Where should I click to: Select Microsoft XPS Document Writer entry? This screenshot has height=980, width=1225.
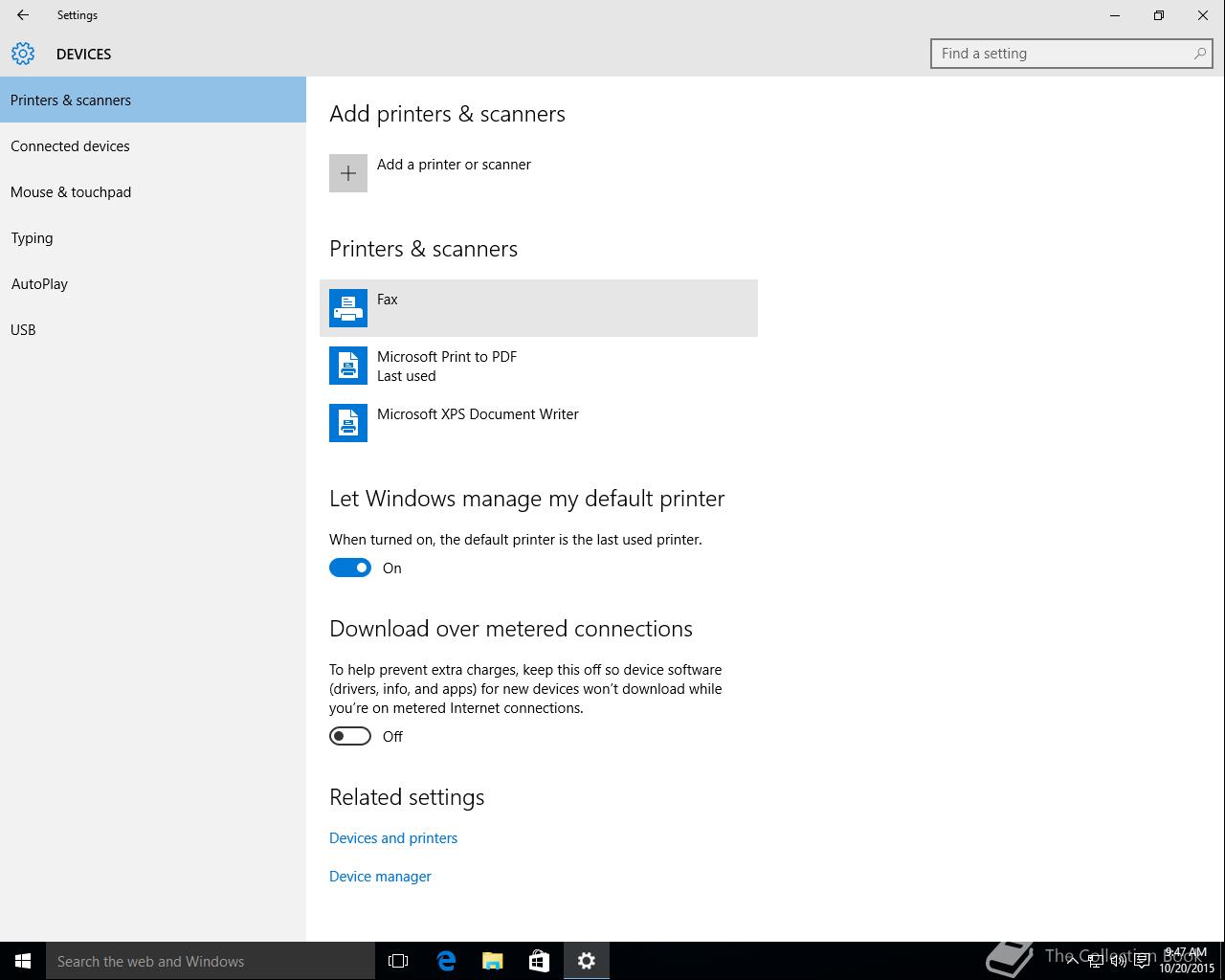click(x=539, y=423)
